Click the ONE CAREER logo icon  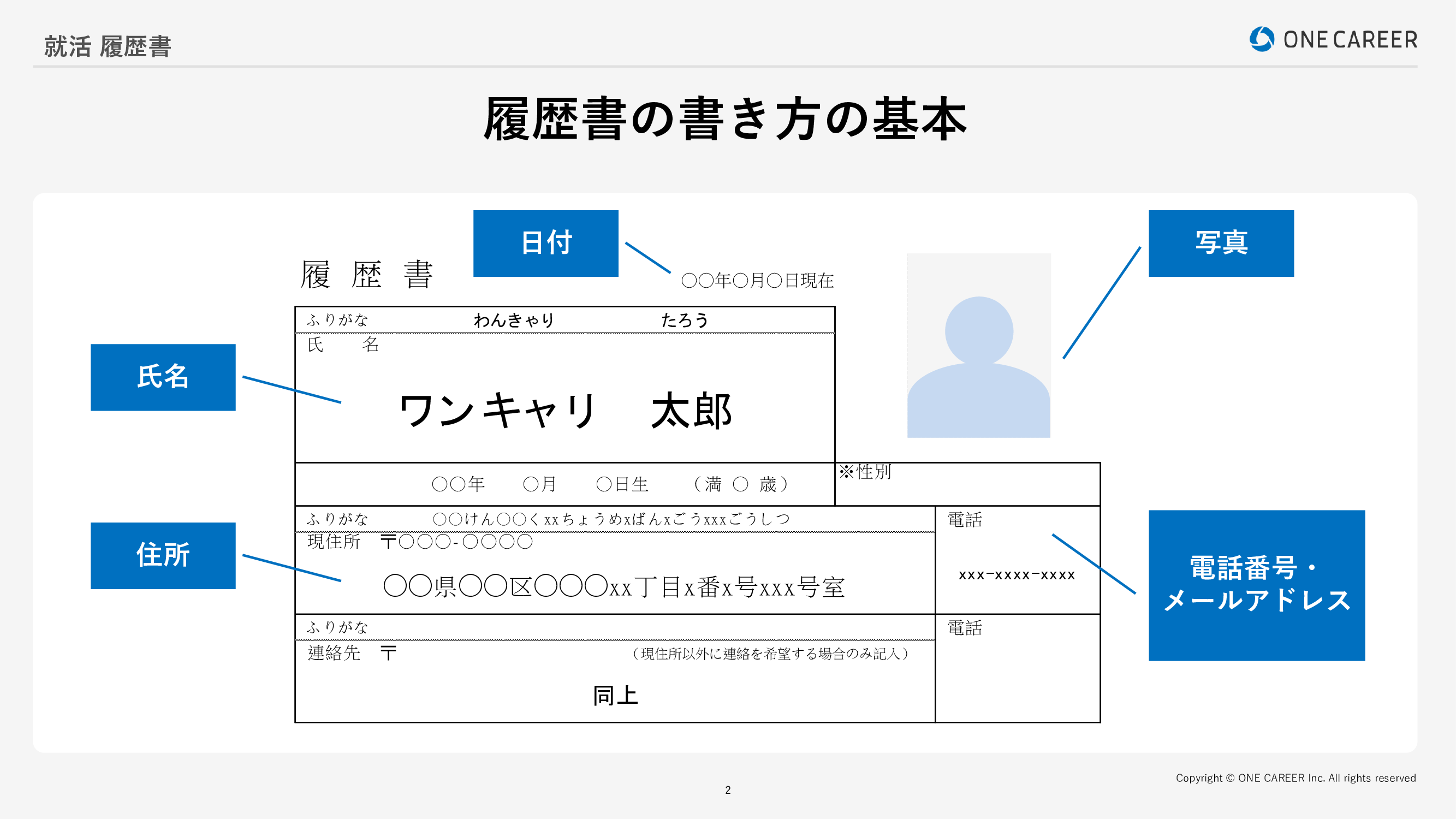point(1262,39)
